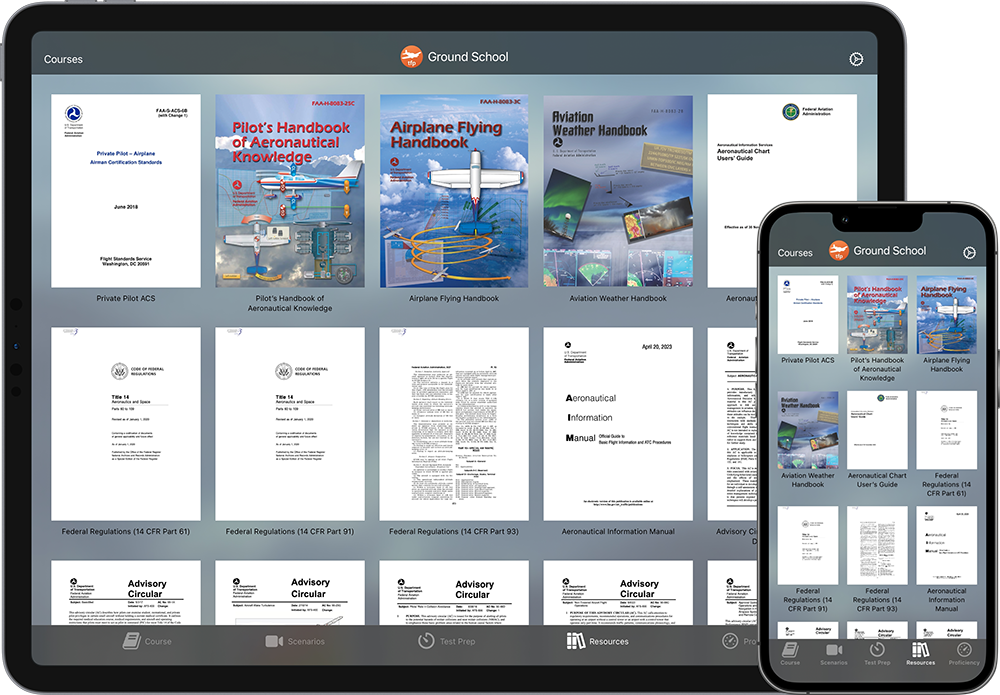1000x695 pixels.
Task: Switch to Scenarios tab on iPad
Action: [295, 641]
